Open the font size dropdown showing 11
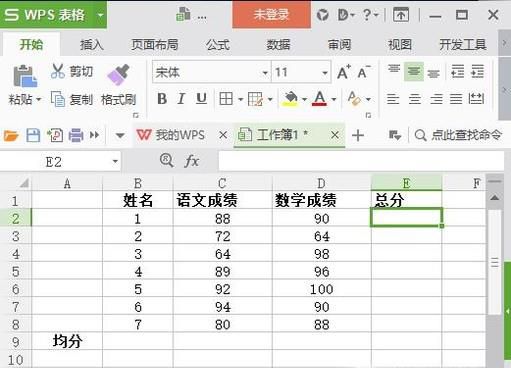 (325, 73)
